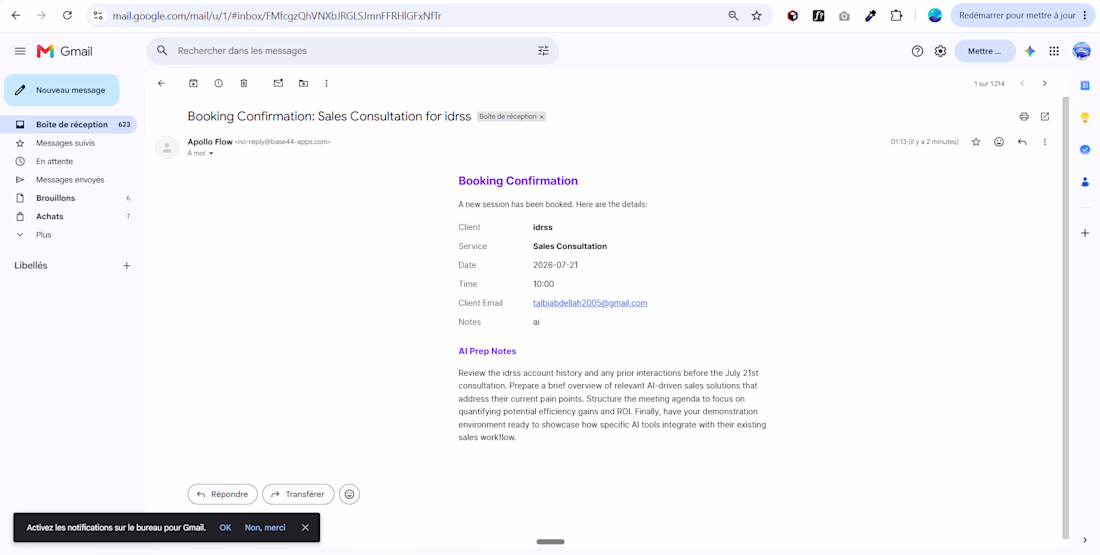Archive the open email
The height and width of the screenshot is (555, 1100).
coord(193,83)
